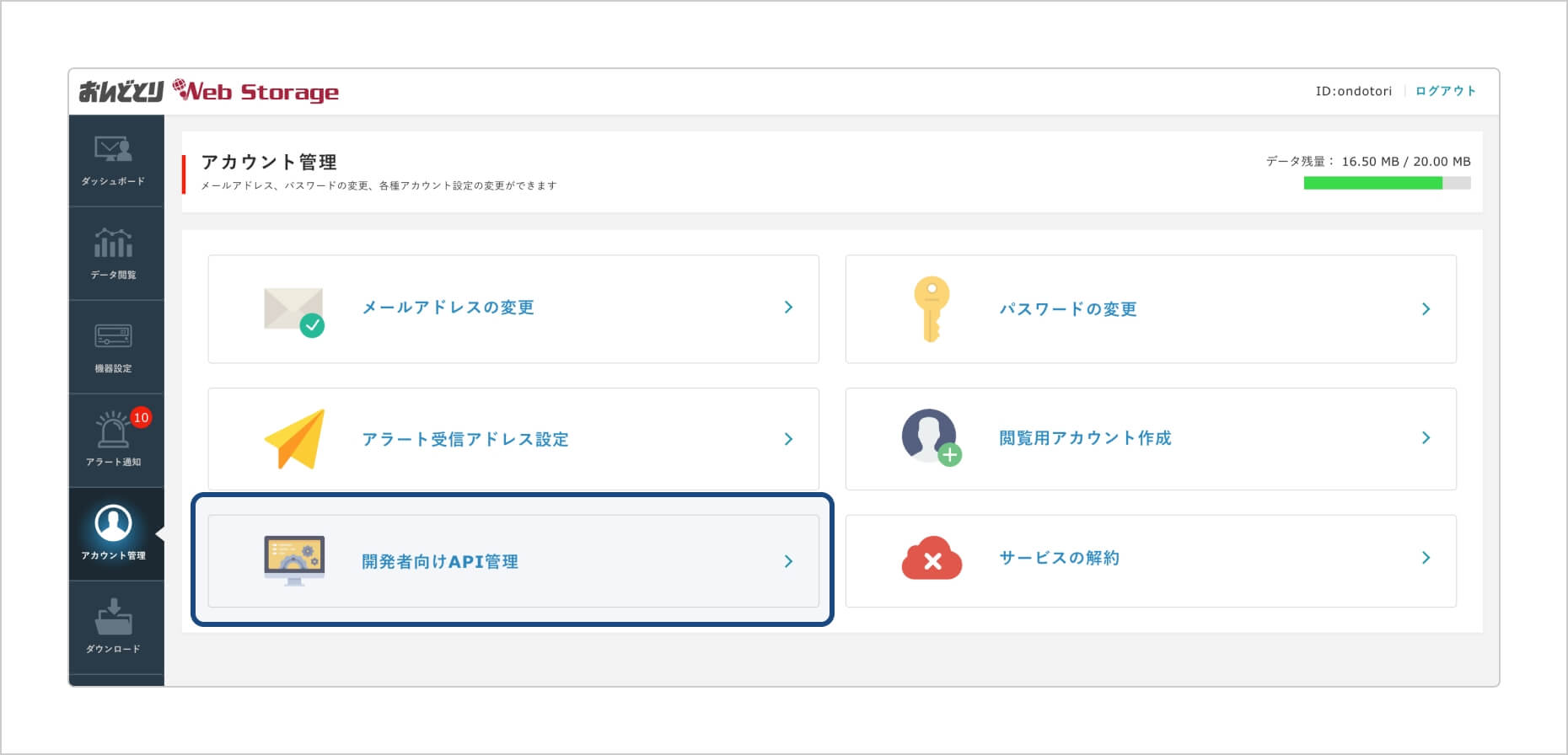Screen dimensions: 1568x755
Task: Open サービスの解約 link
Action: click(1060, 558)
